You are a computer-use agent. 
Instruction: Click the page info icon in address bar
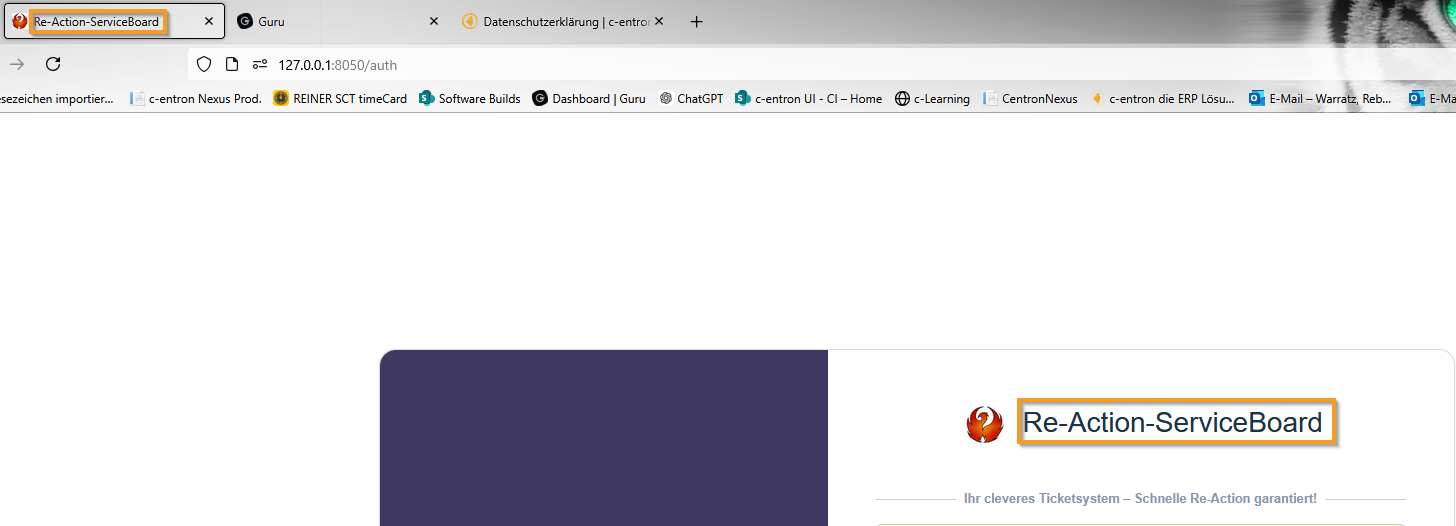pyautogui.click(x=232, y=65)
